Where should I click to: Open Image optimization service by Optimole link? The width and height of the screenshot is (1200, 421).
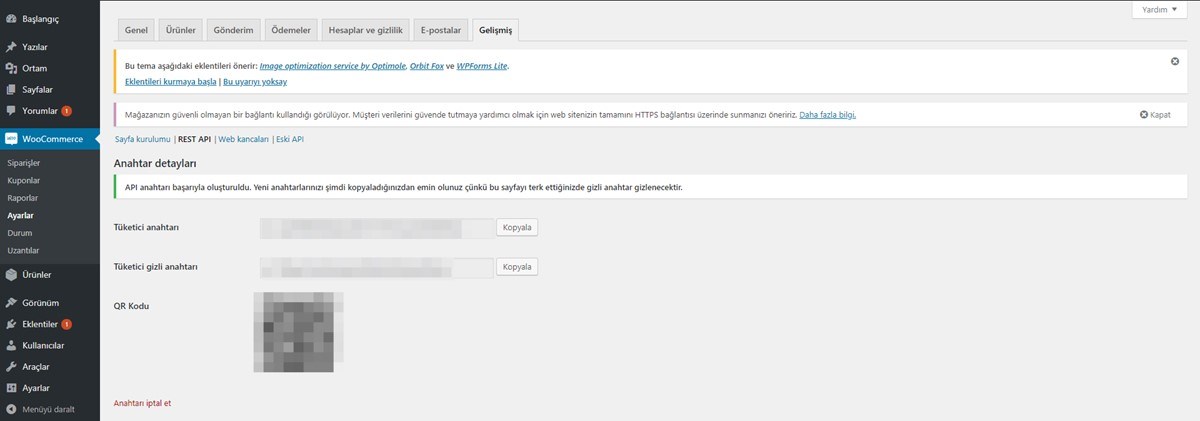click(332, 66)
